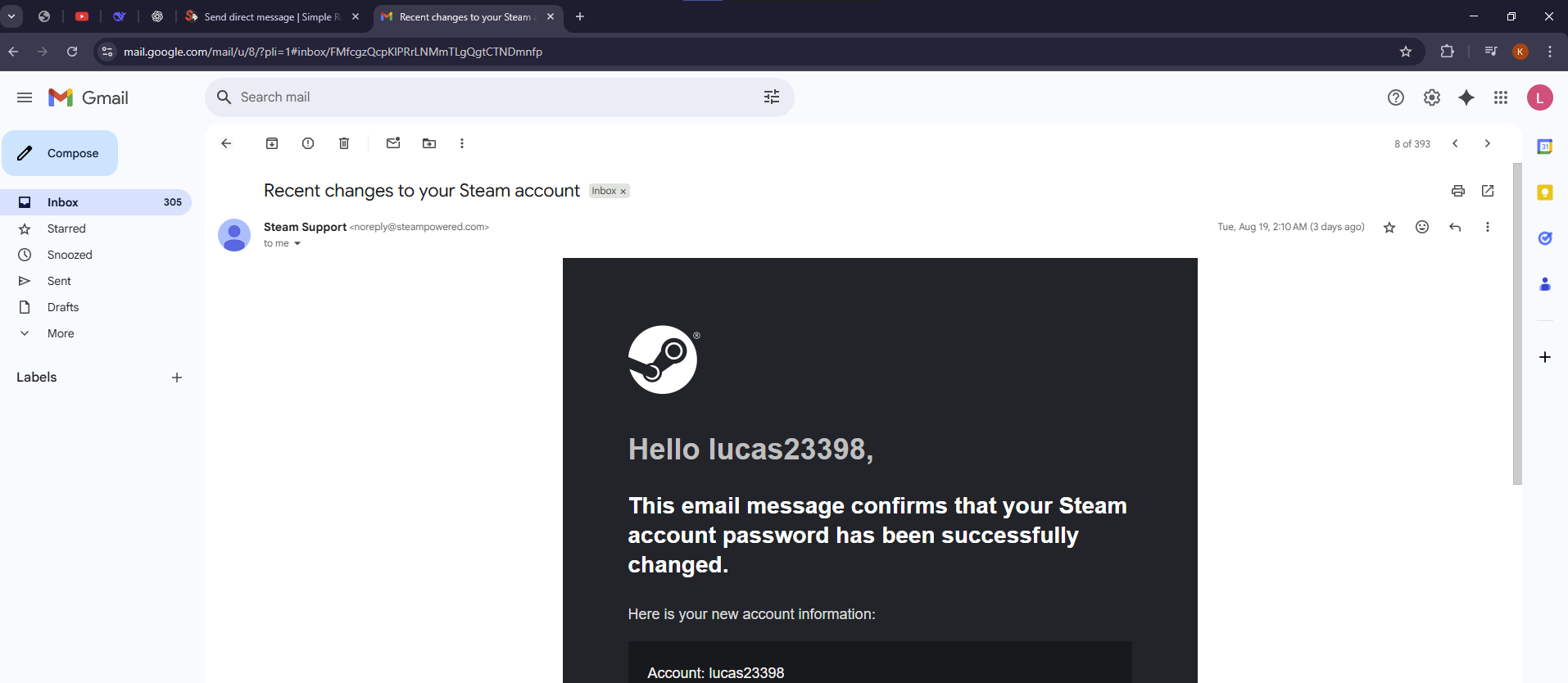Open toolbar more options menu
Viewport: 1568px width, 683px height.
pos(462,143)
